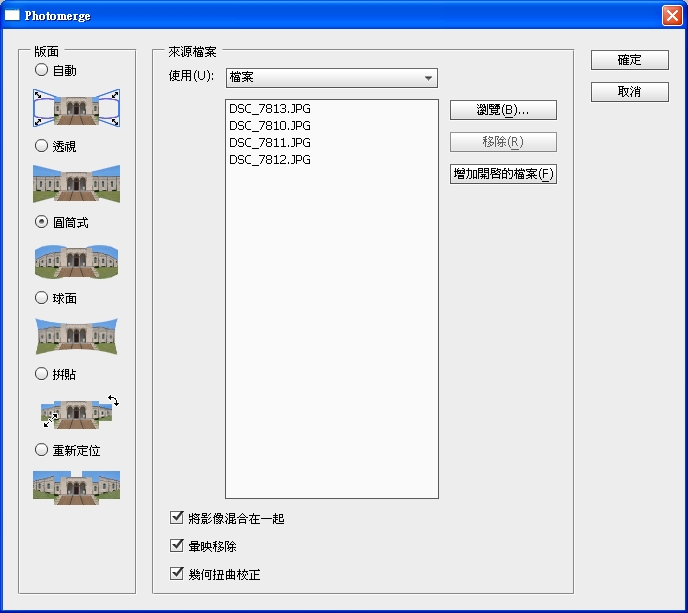The width and height of the screenshot is (688, 613).
Task: Click the 取消 (Cancel) button
Action: [x=630, y=92]
